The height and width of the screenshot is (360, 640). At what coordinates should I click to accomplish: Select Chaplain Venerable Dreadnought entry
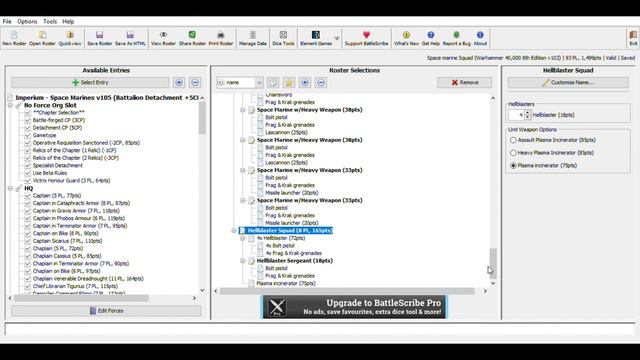88,279
